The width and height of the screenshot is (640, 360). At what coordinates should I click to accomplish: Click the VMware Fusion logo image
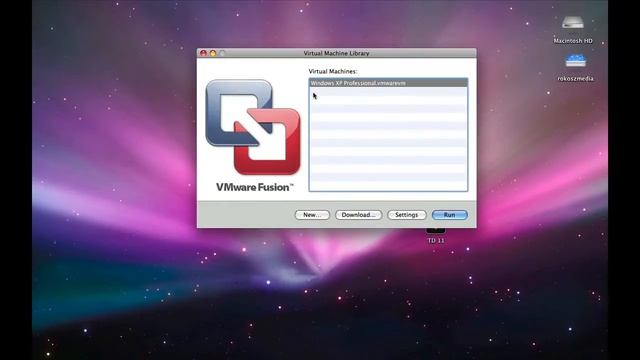[253, 127]
